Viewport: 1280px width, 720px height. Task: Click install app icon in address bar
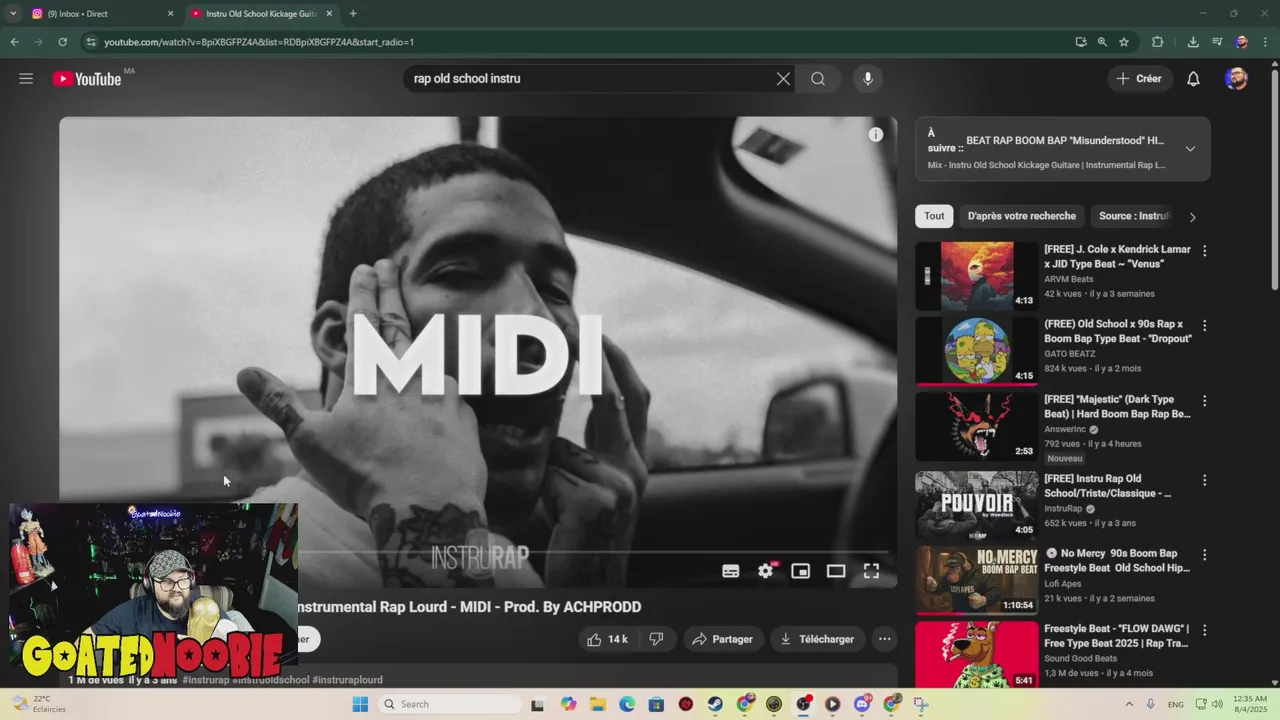pyautogui.click(x=1080, y=42)
